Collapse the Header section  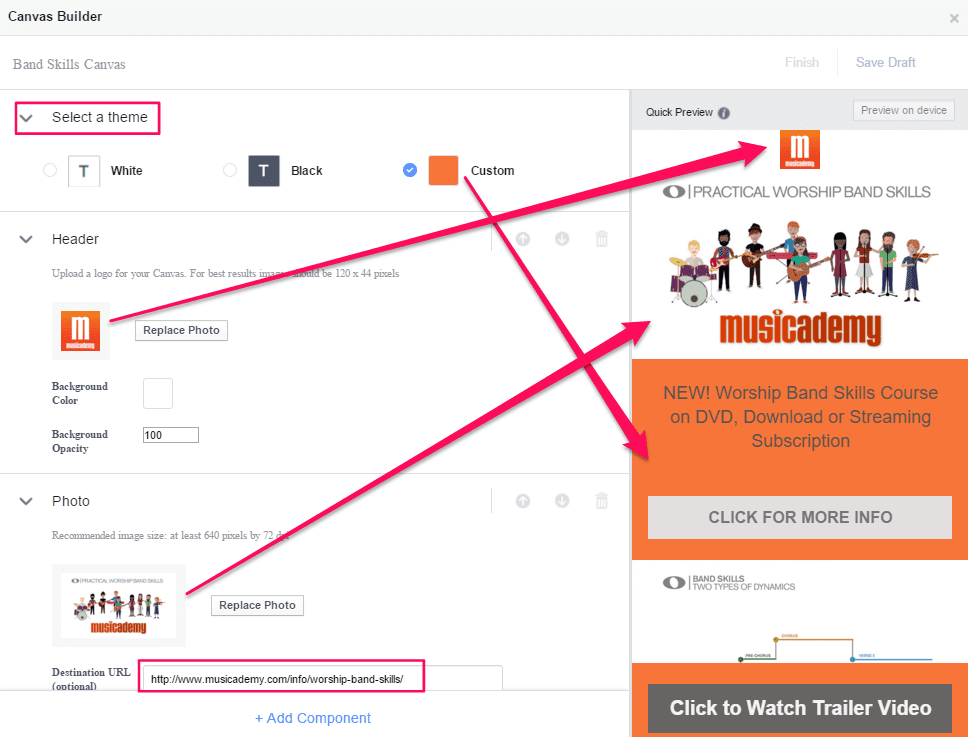tap(25, 239)
